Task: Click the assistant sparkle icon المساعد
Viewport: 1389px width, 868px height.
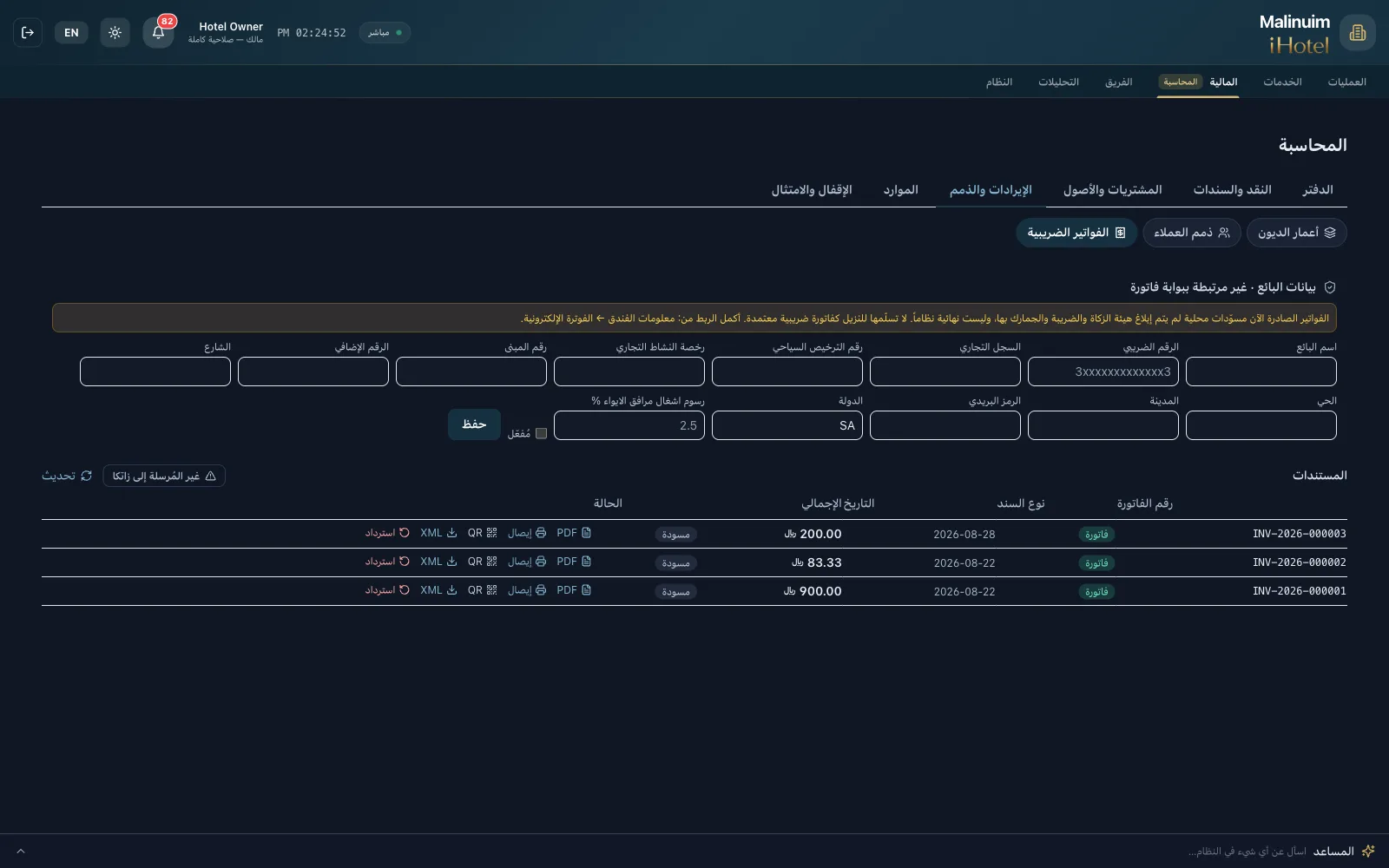Action: (1368, 852)
